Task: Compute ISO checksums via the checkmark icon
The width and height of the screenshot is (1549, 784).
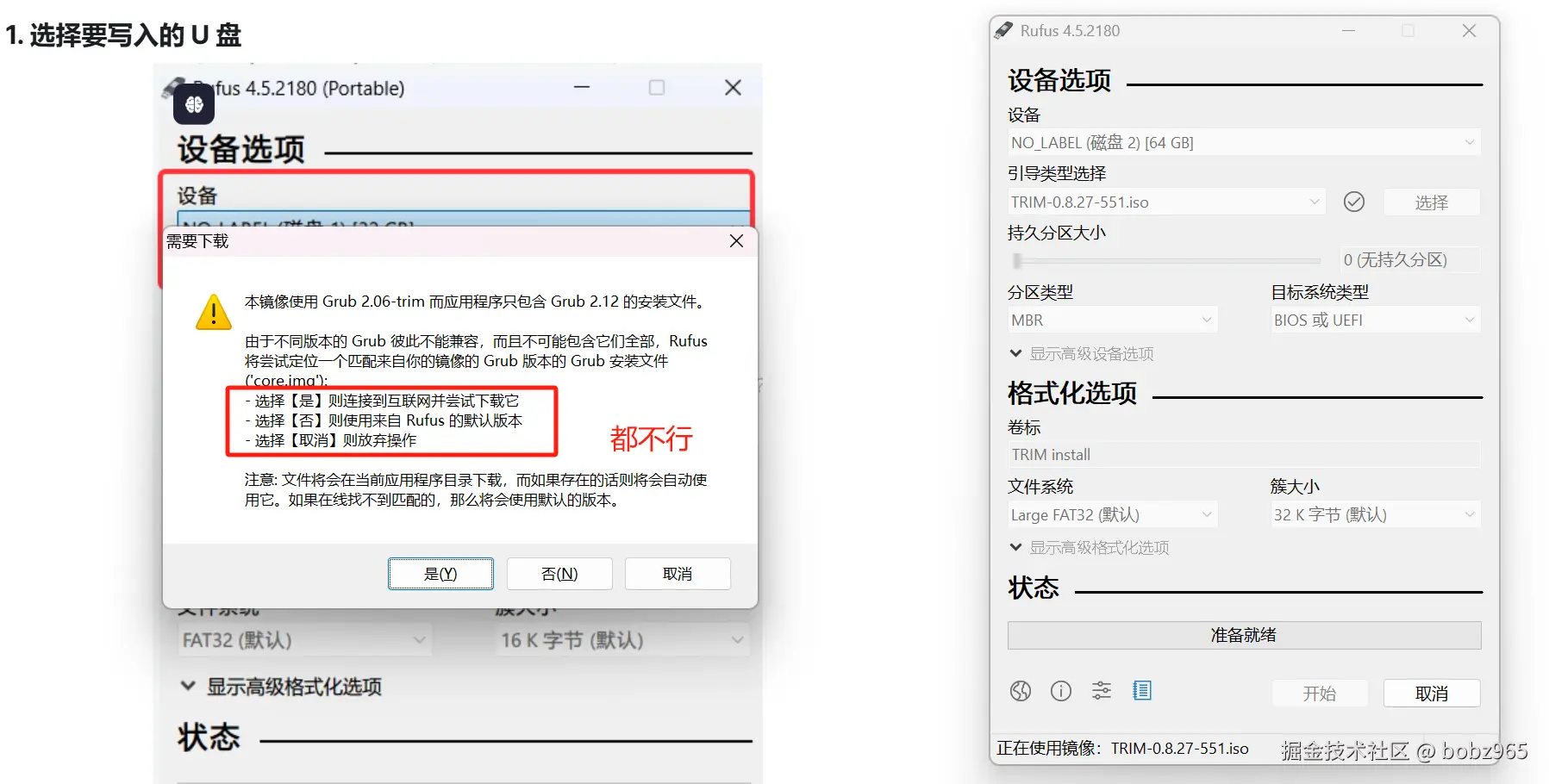Action: (1353, 201)
